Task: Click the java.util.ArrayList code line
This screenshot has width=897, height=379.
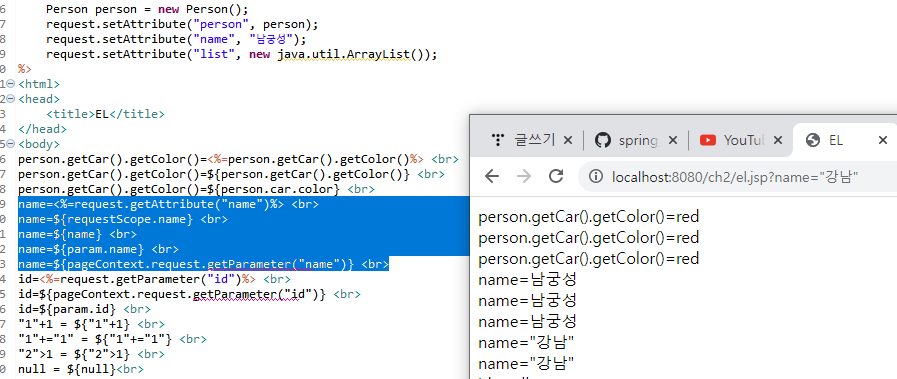Action: tap(241, 54)
